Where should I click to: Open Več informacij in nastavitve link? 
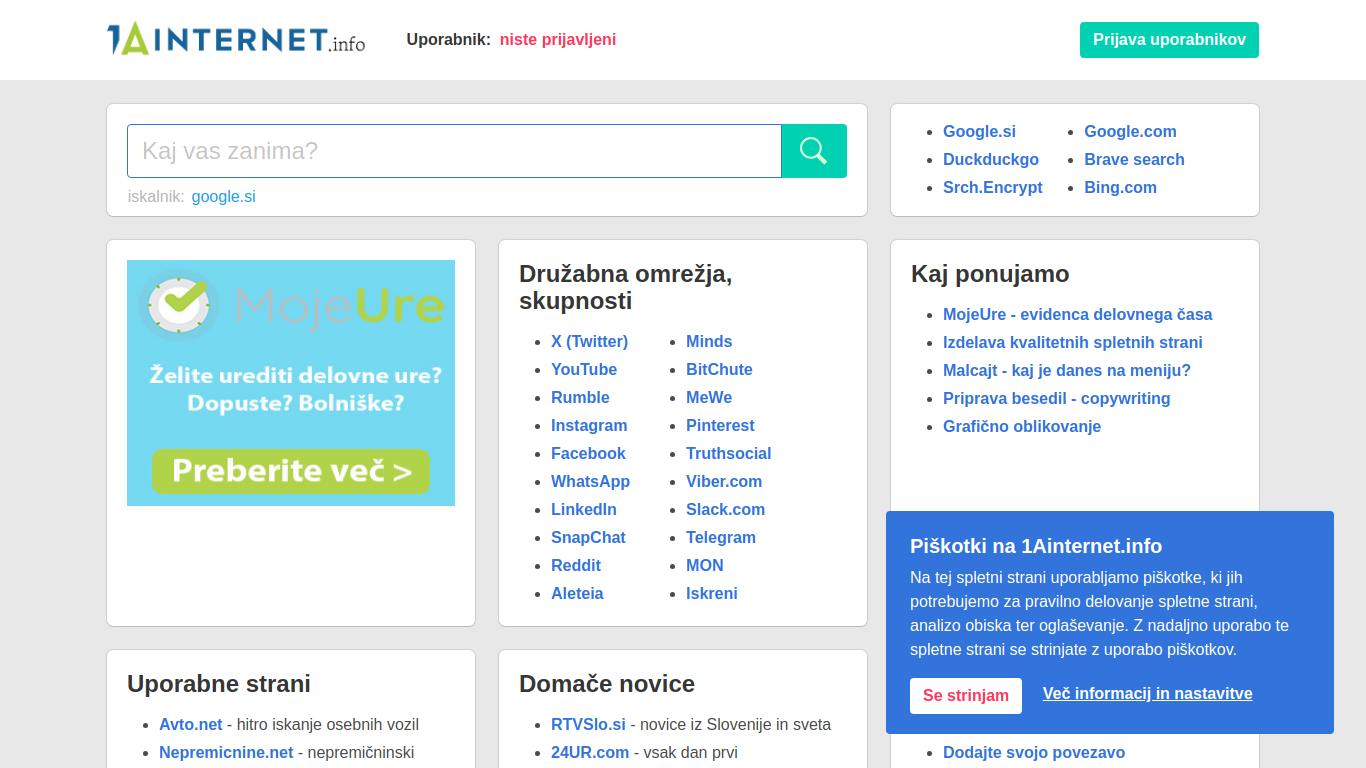tap(1147, 694)
